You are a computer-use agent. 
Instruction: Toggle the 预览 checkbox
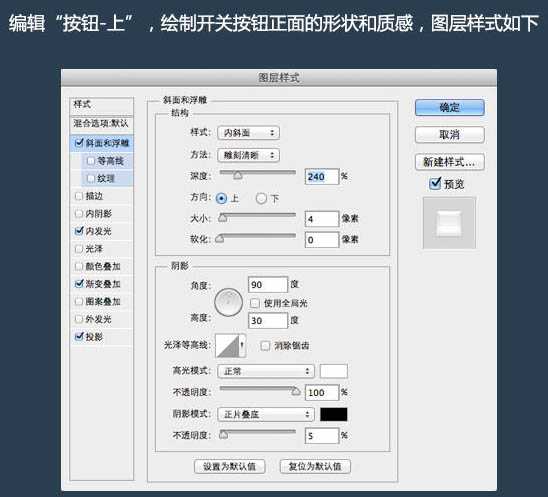(435, 183)
